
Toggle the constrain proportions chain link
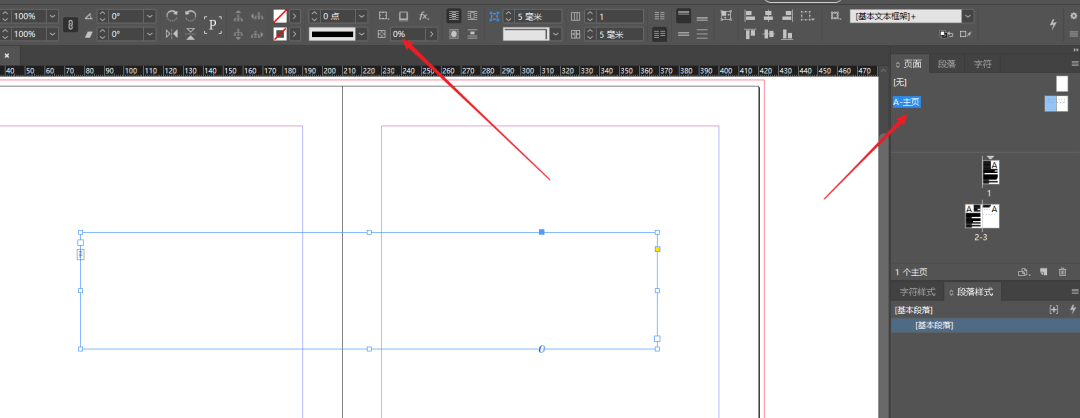coord(69,25)
